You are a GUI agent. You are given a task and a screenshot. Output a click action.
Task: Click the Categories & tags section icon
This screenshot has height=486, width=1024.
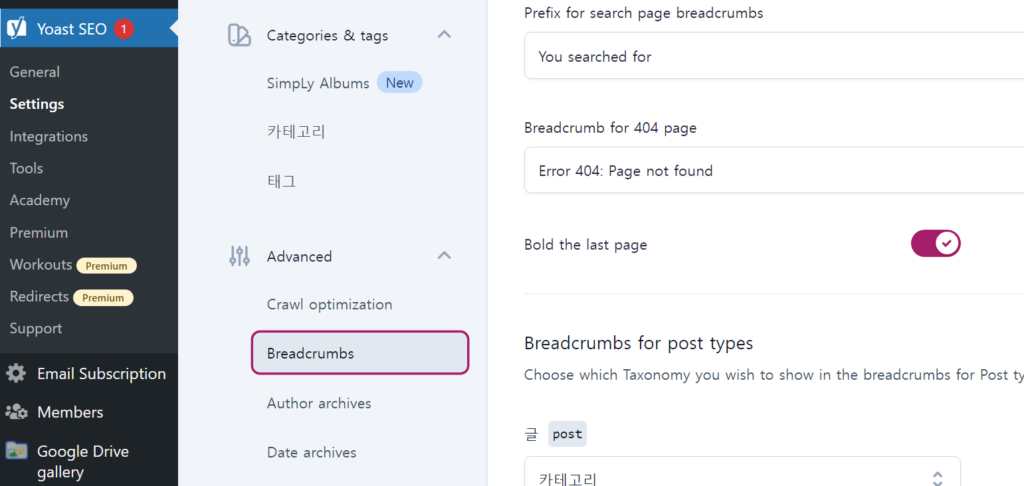point(239,35)
